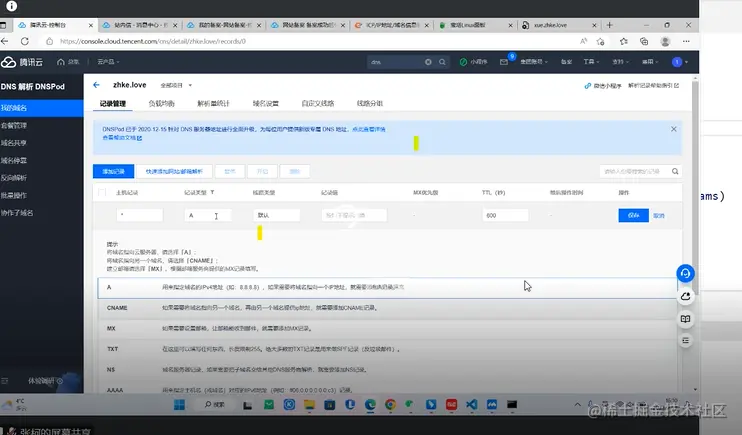Select the CNAME record type option
This screenshot has width=742, height=435.
point(387,308)
